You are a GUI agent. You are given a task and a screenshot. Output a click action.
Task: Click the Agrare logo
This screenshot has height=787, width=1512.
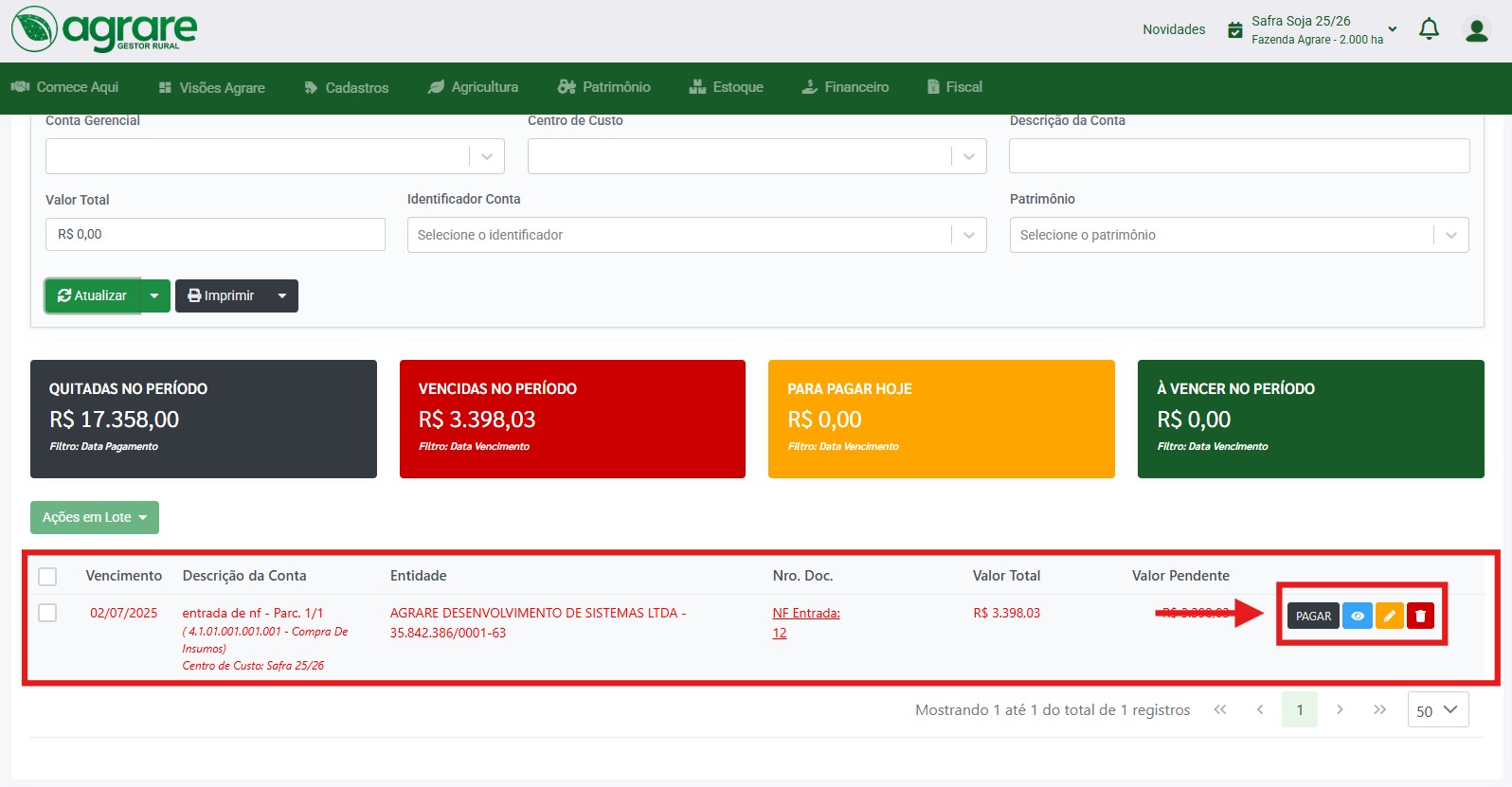click(x=104, y=29)
